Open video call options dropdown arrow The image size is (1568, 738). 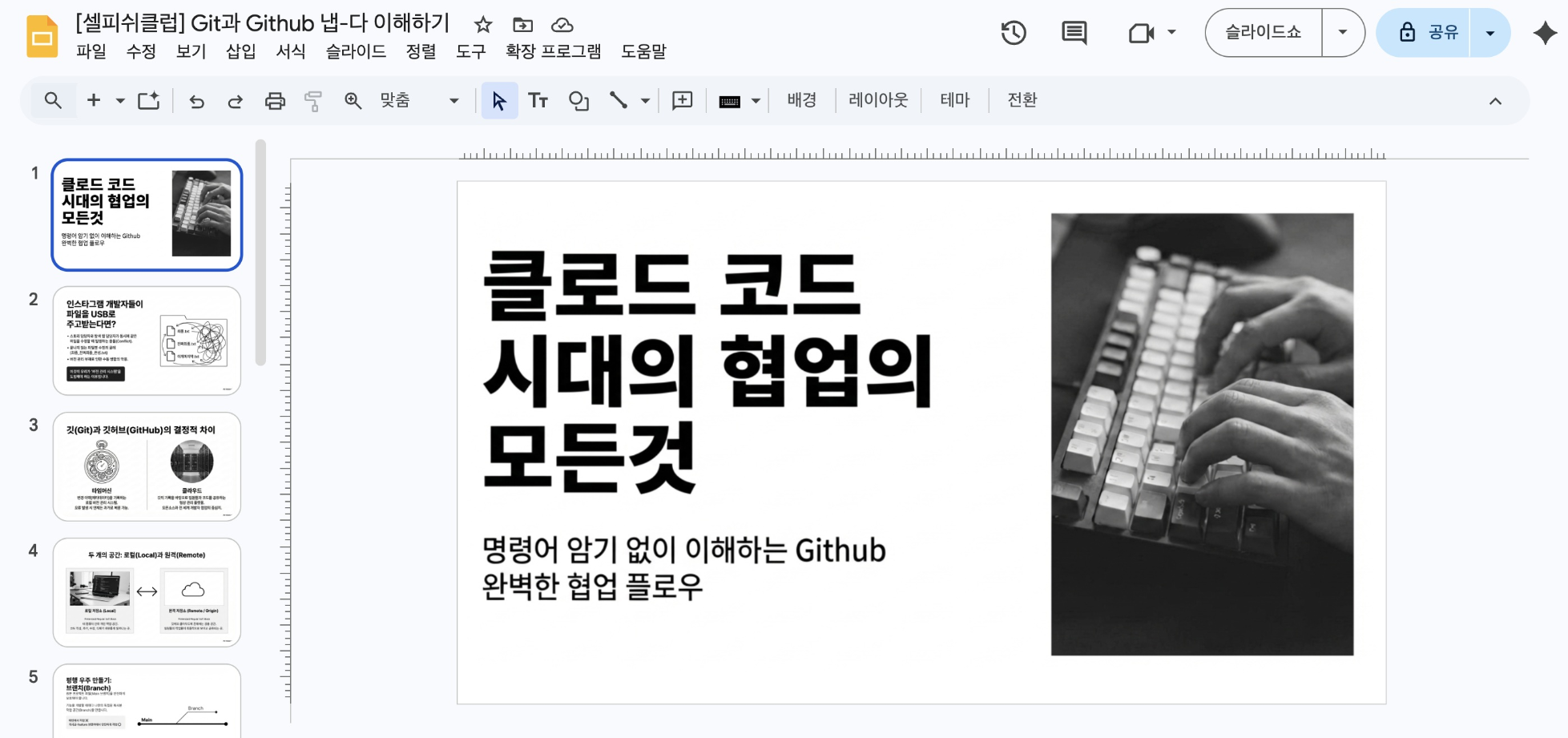pos(1171,33)
